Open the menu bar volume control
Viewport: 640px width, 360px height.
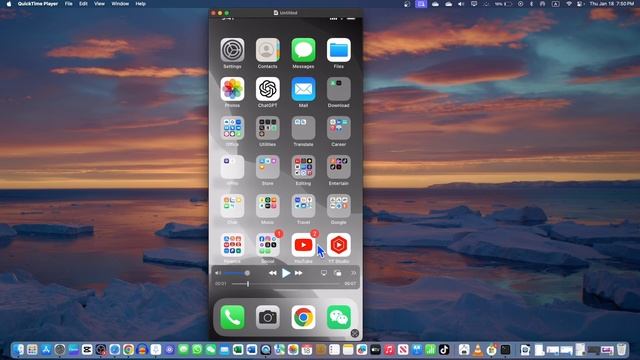tap(461, 4)
